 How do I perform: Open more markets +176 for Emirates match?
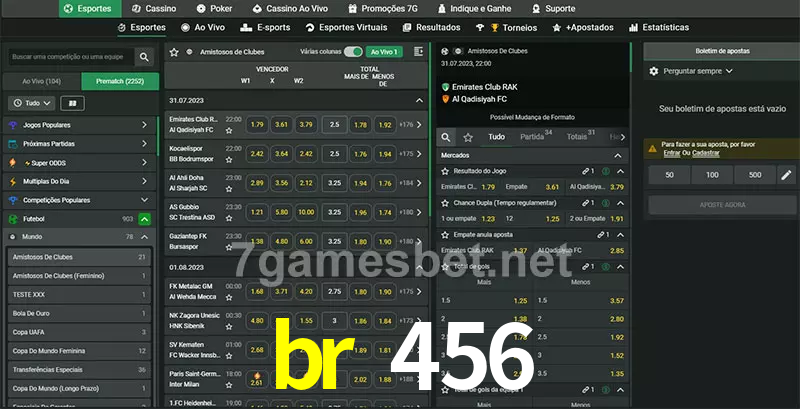click(411, 124)
